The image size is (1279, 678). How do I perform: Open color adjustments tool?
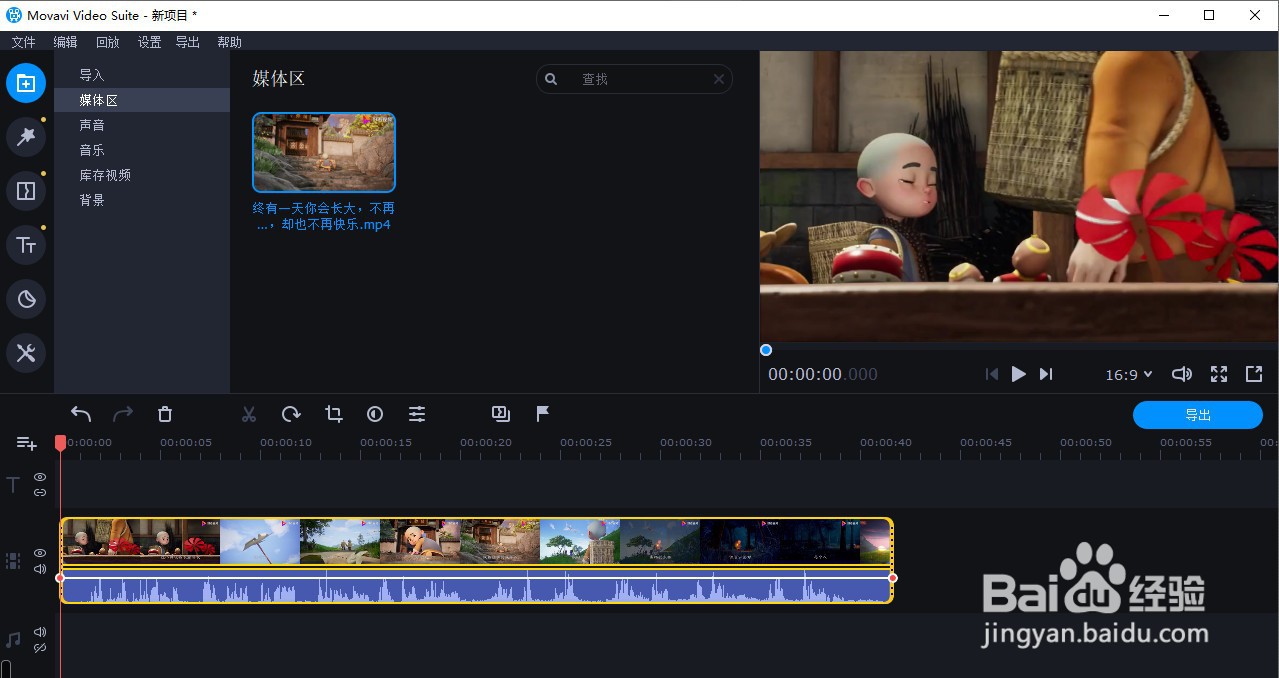point(375,414)
